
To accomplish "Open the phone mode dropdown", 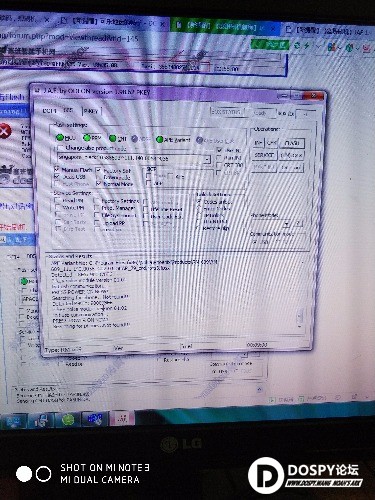I will [287, 223].
